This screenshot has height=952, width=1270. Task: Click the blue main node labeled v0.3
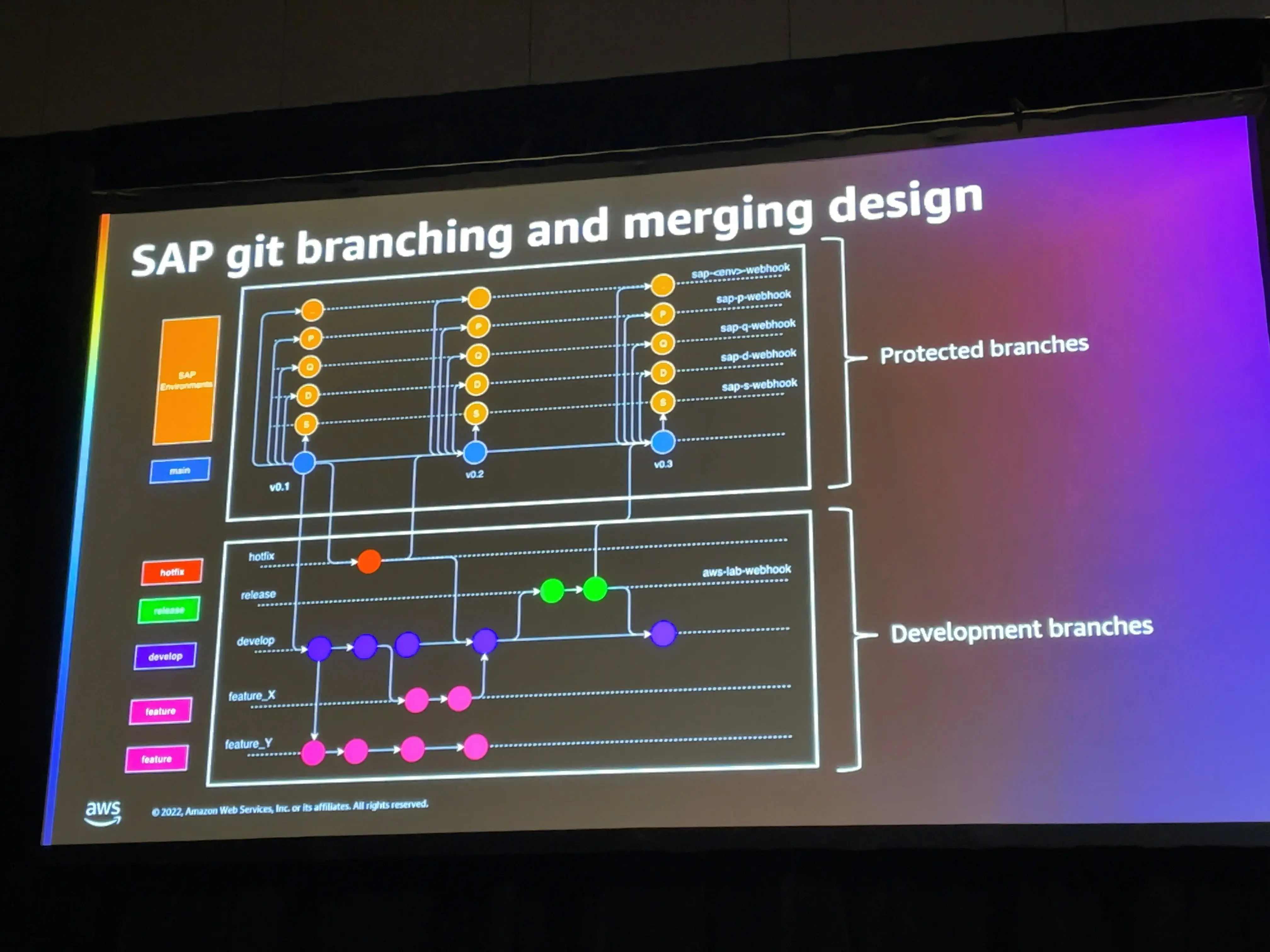663,442
